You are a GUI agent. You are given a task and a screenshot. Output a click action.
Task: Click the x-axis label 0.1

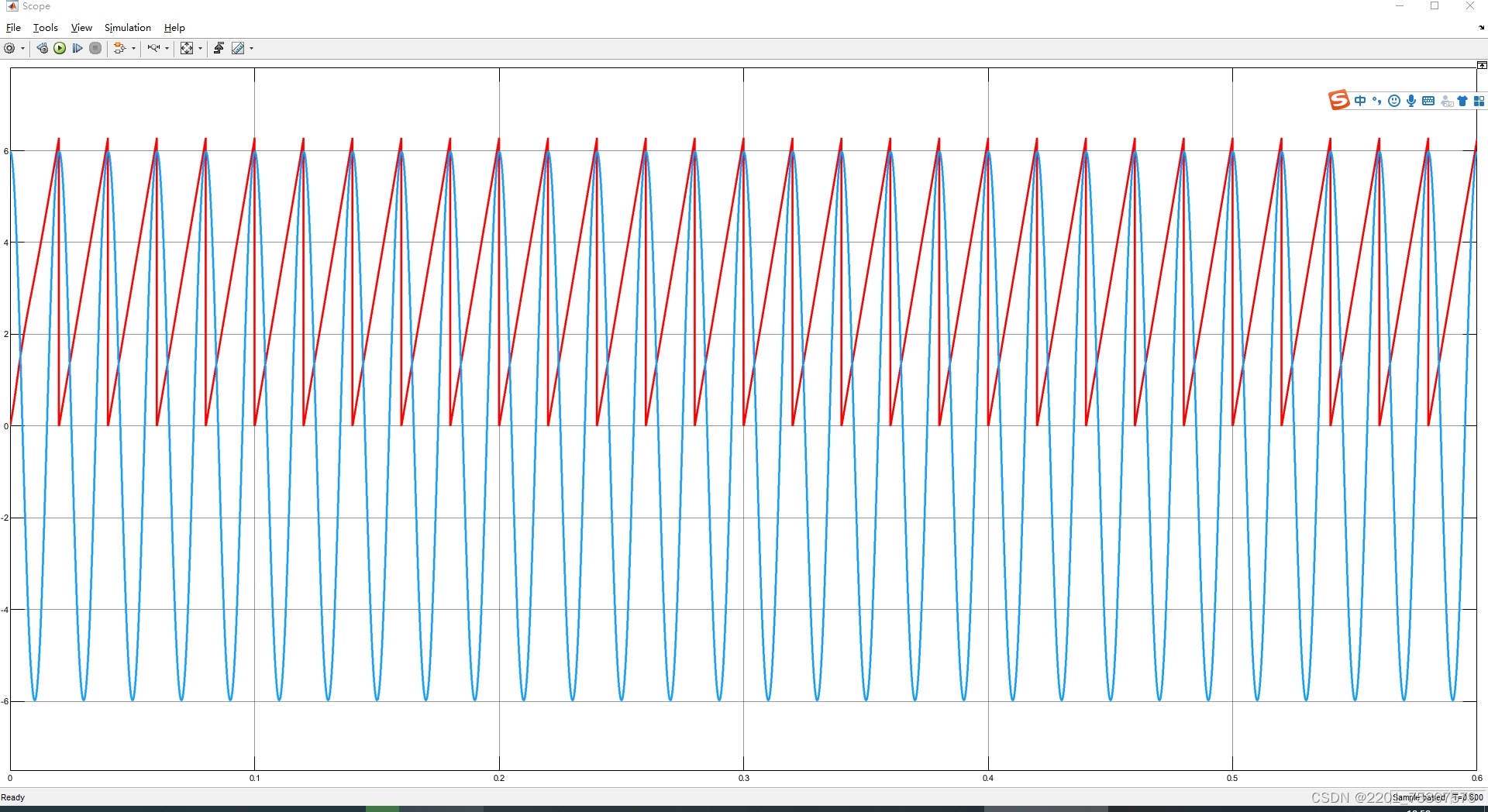(254, 778)
